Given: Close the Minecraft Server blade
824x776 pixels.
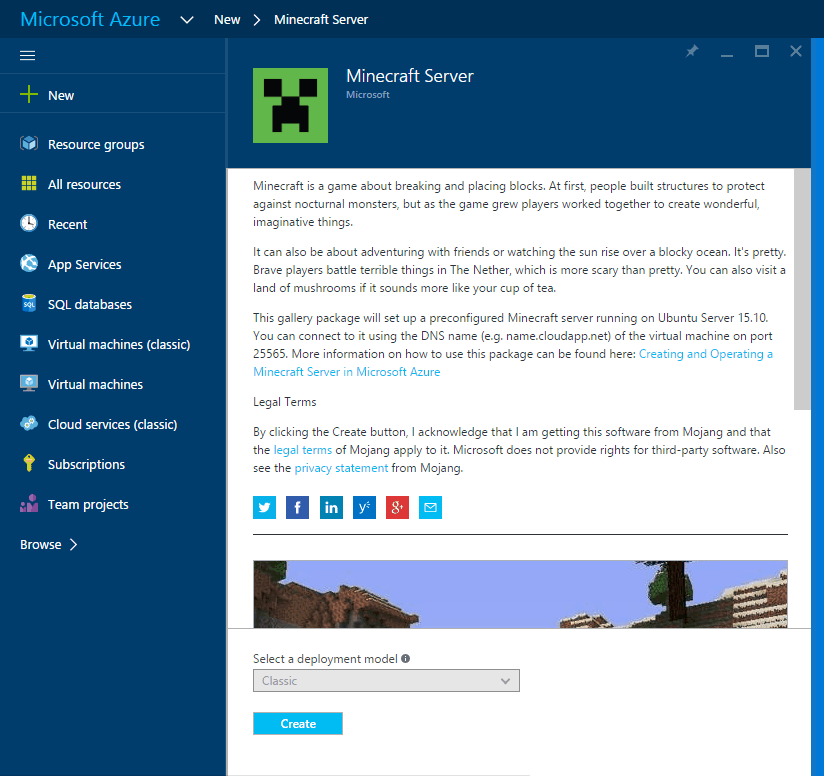Looking at the screenshot, I should [796, 51].
